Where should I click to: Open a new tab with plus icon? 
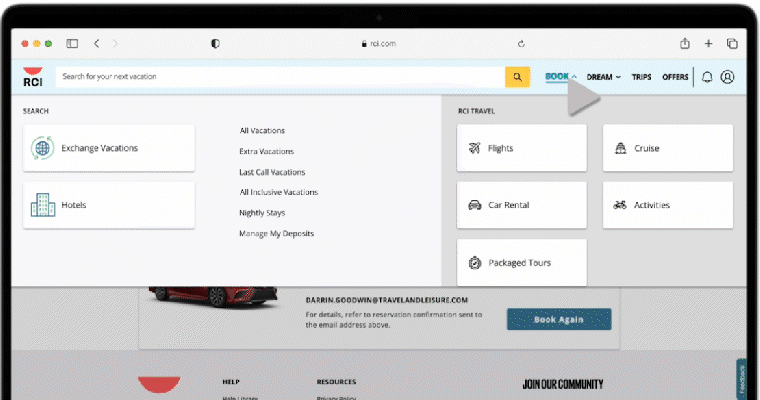[x=708, y=44]
